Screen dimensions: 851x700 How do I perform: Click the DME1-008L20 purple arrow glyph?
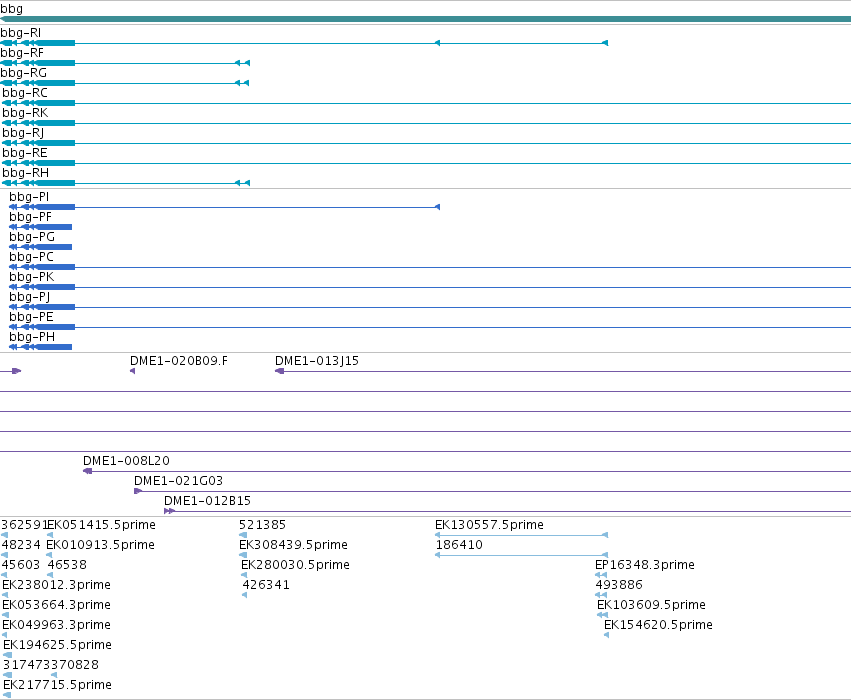click(87, 471)
